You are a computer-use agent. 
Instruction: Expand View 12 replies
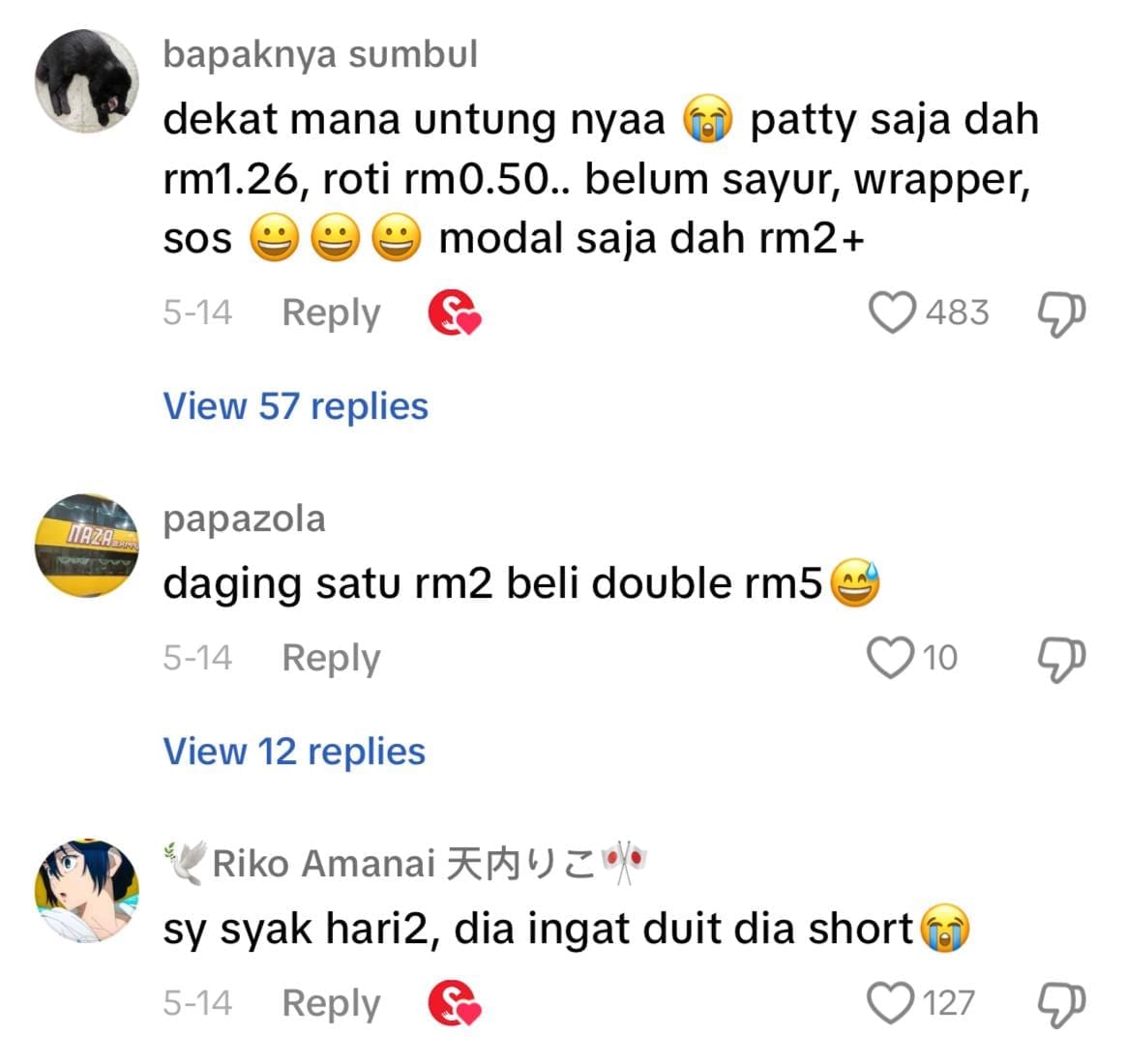tap(294, 751)
